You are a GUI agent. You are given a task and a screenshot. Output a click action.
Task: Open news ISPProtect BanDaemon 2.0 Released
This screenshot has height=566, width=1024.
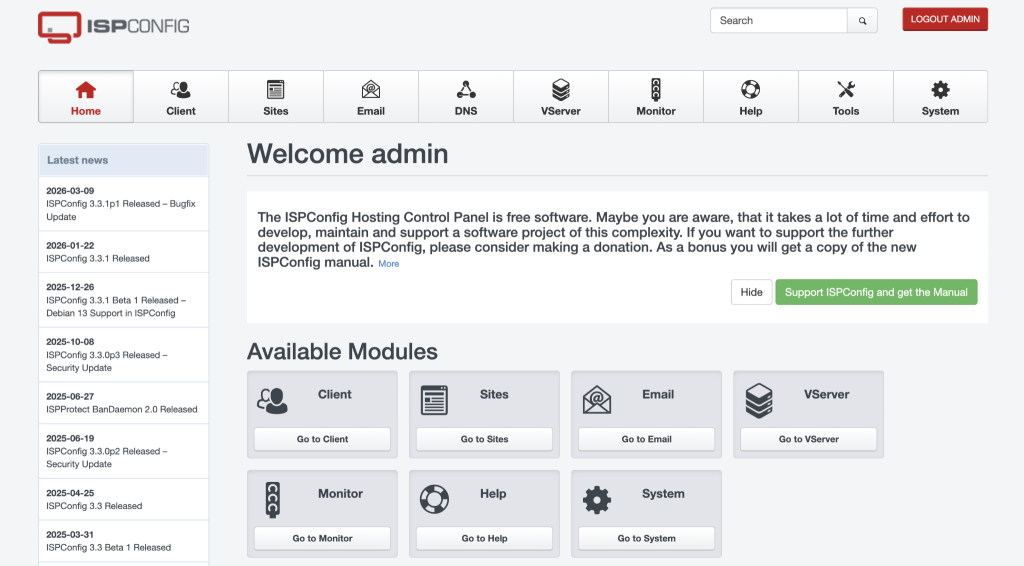point(123,403)
